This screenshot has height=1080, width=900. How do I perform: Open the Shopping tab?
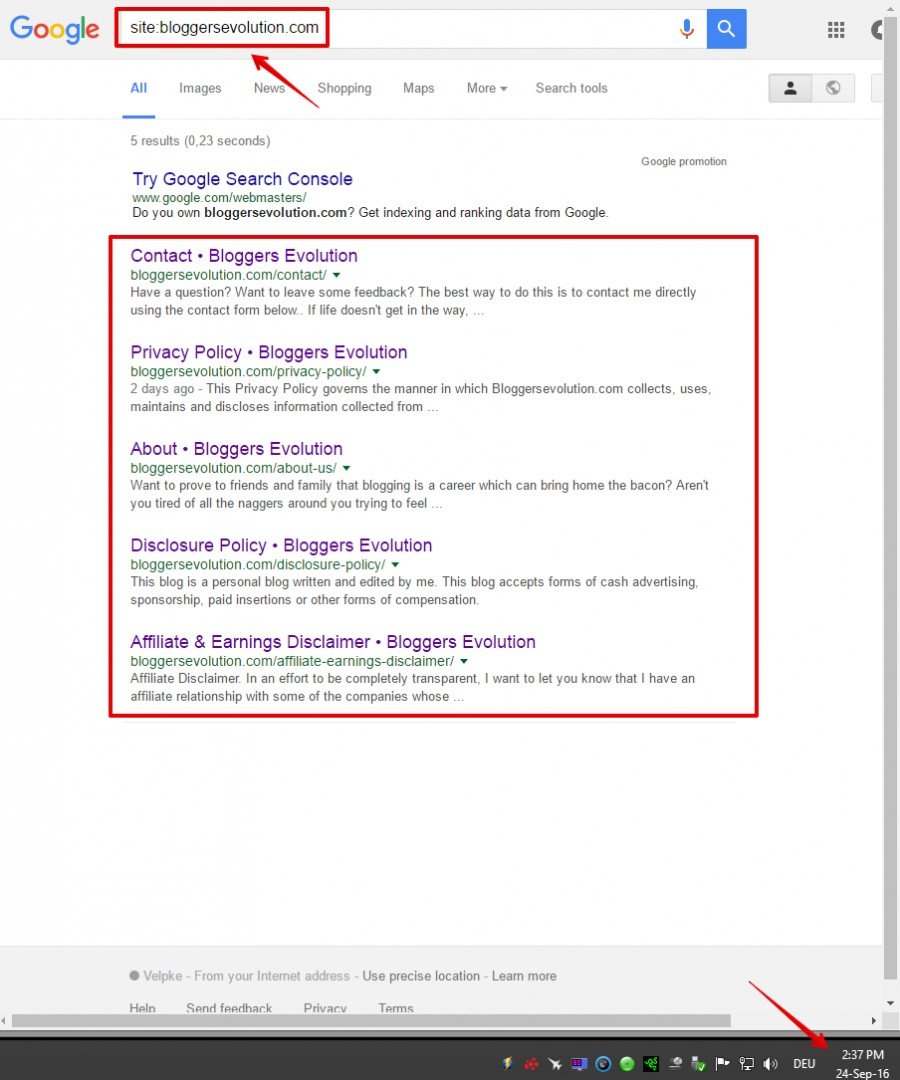coord(344,88)
